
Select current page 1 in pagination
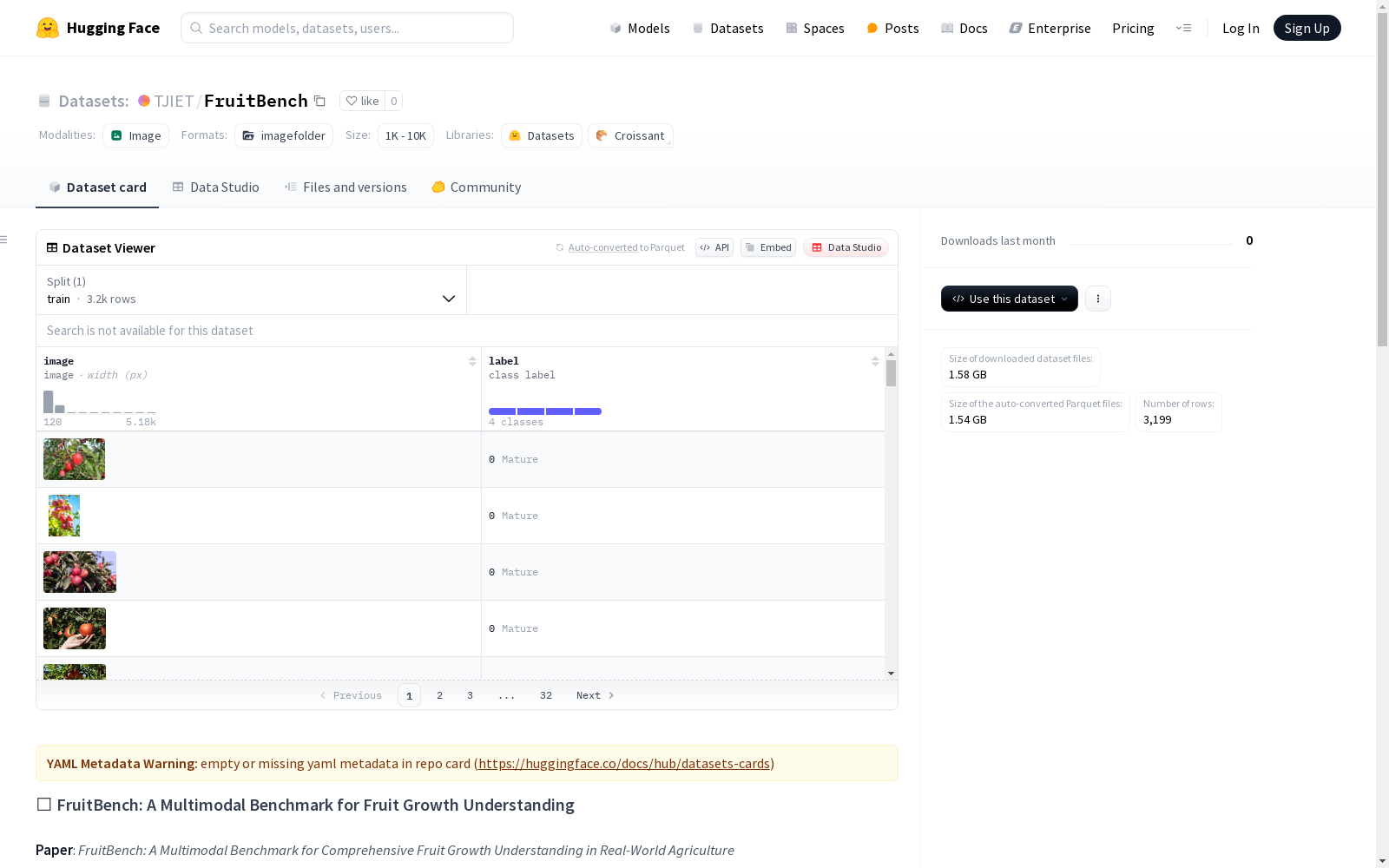pyautogui.click(x=410, y=695)
